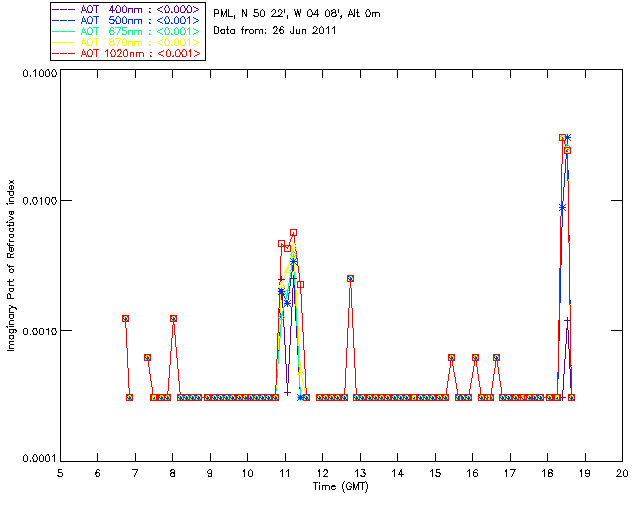Click the highest red data point near 18.4 hours
640x512 pixels.
(562, 138)
